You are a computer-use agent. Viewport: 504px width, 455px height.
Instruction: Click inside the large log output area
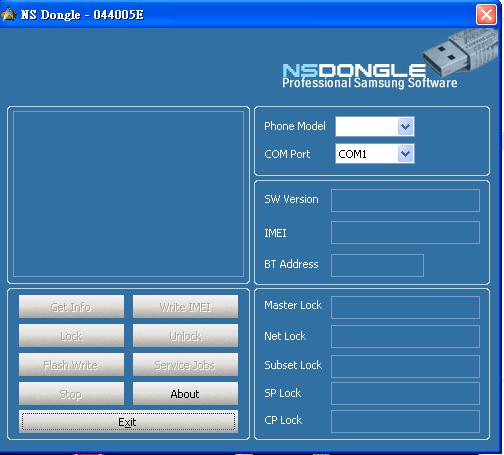tap(128, 194)
